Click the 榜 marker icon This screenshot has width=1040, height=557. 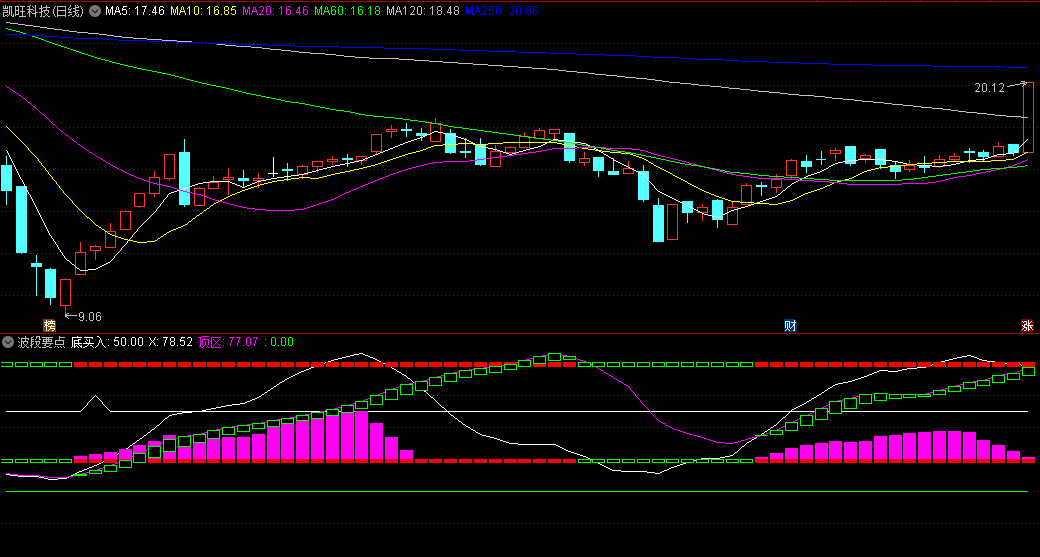coord(50,326)
